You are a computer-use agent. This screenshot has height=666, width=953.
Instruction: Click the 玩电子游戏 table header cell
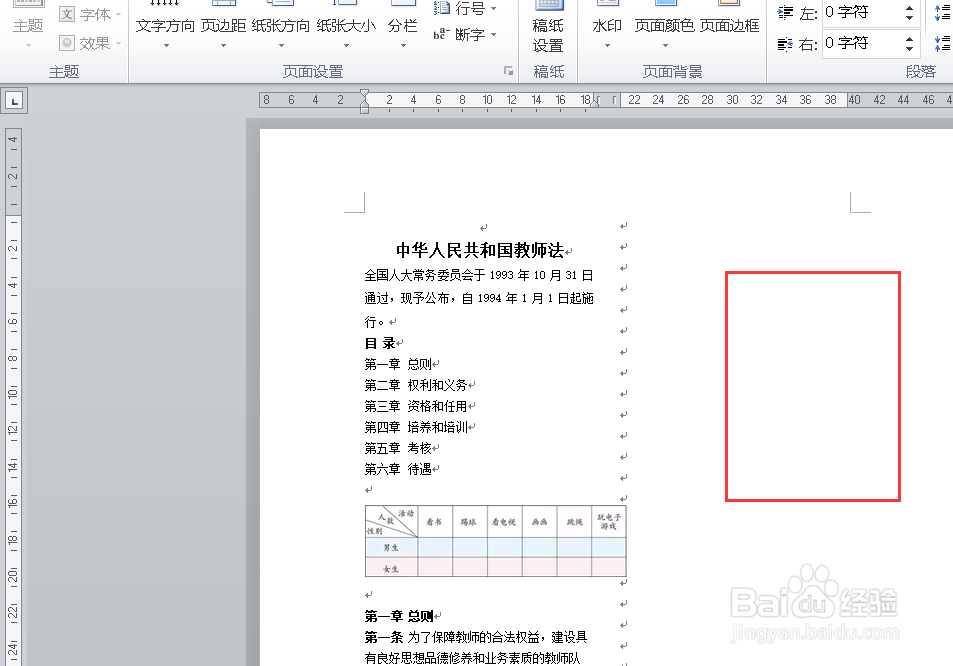[x=609, y=521]
